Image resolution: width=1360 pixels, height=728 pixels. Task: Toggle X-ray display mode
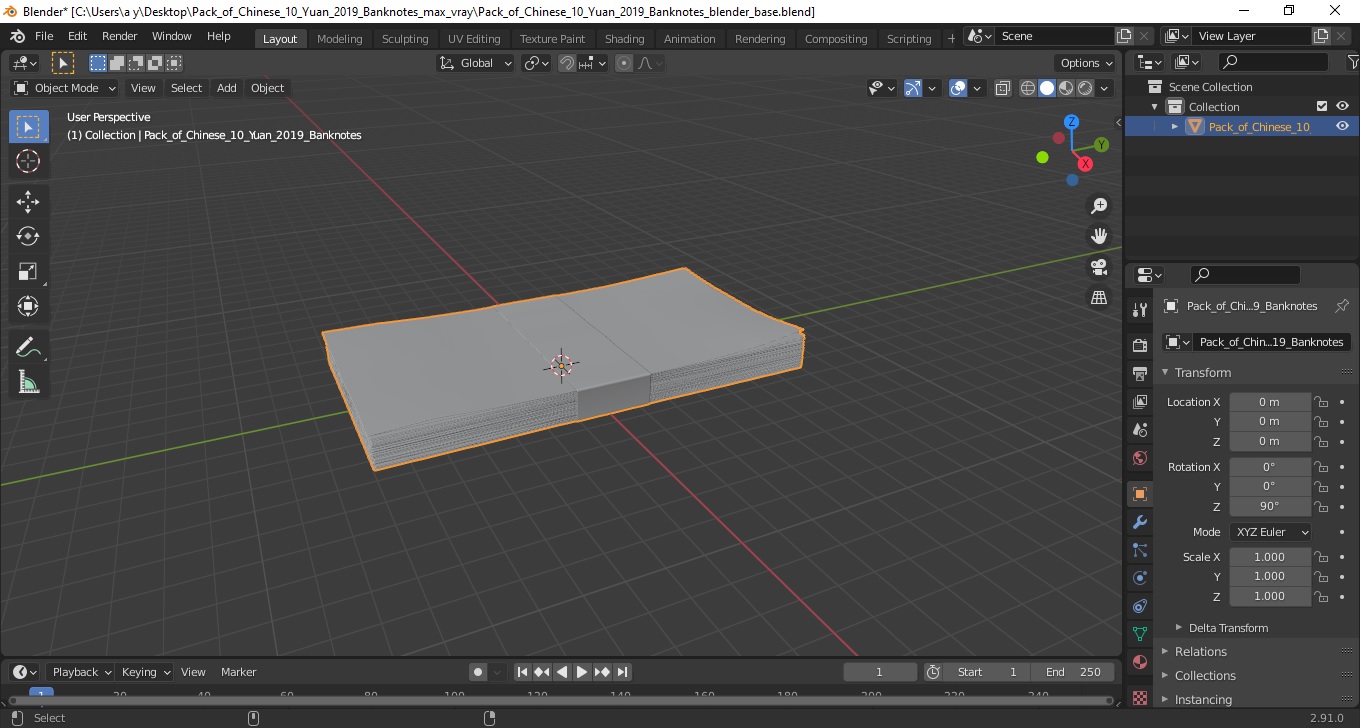[1003, 88]
